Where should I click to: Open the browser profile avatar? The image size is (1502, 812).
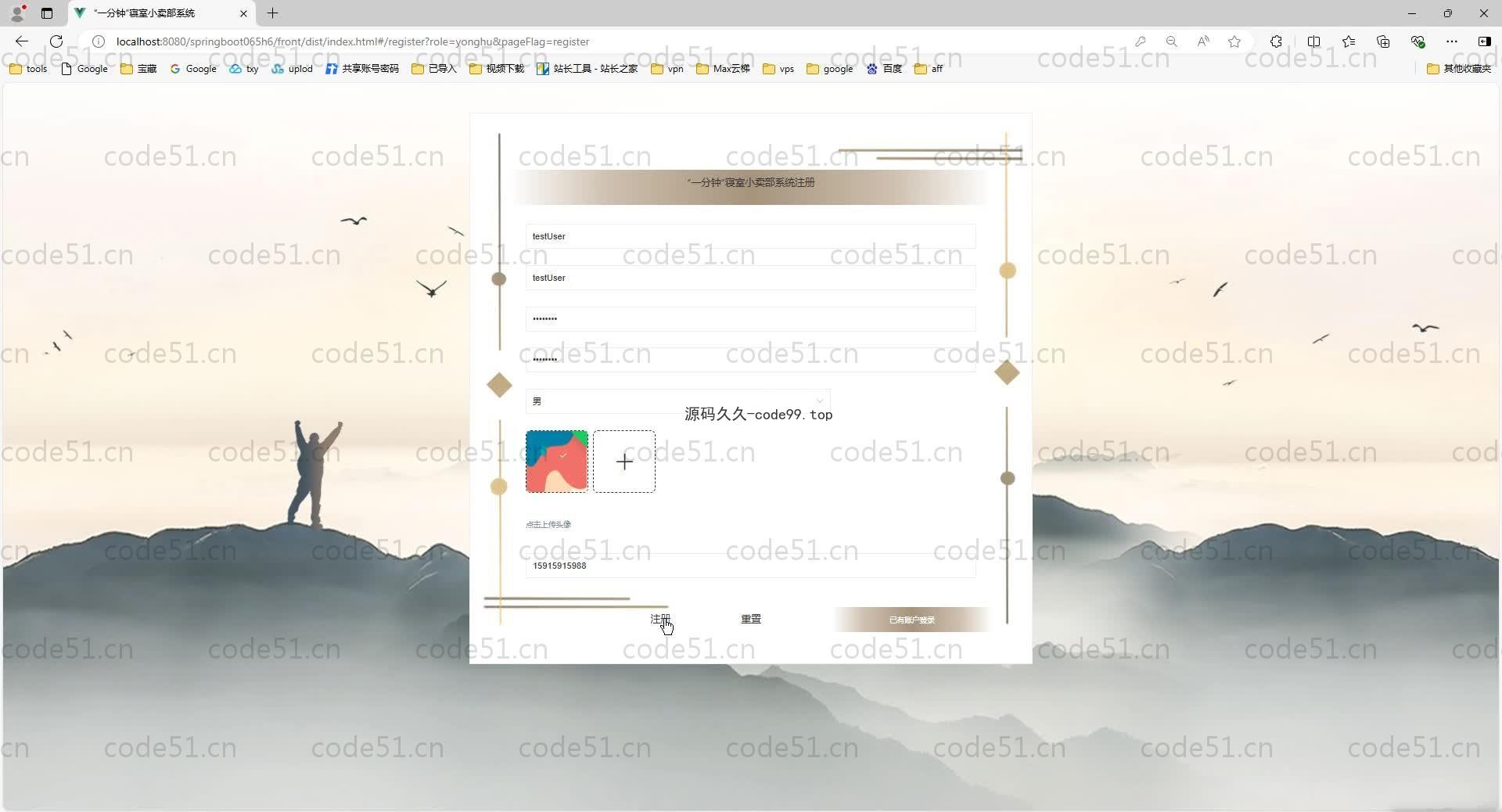(17, 13)
